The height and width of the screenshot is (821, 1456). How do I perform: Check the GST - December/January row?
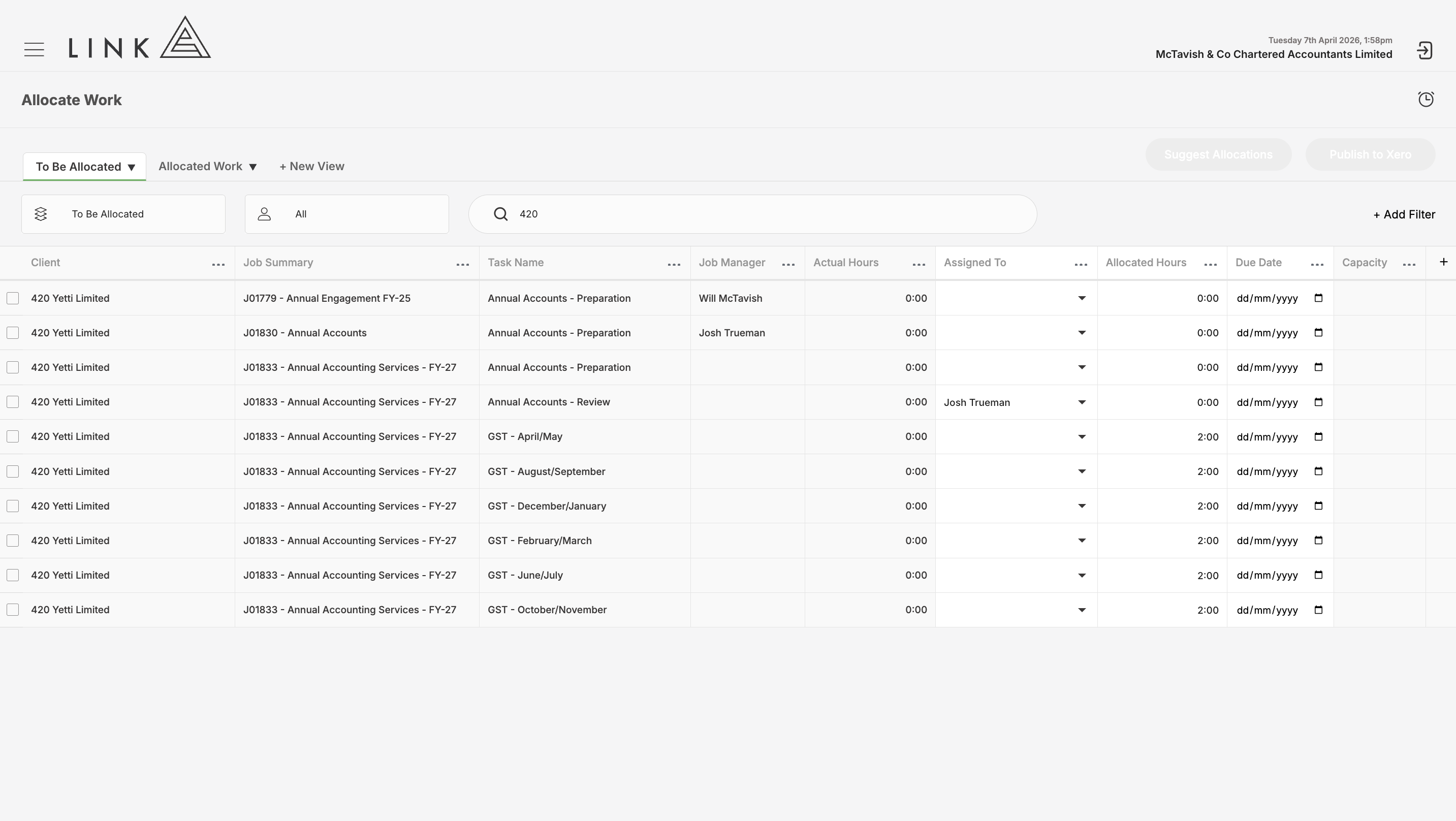(13, 506)
